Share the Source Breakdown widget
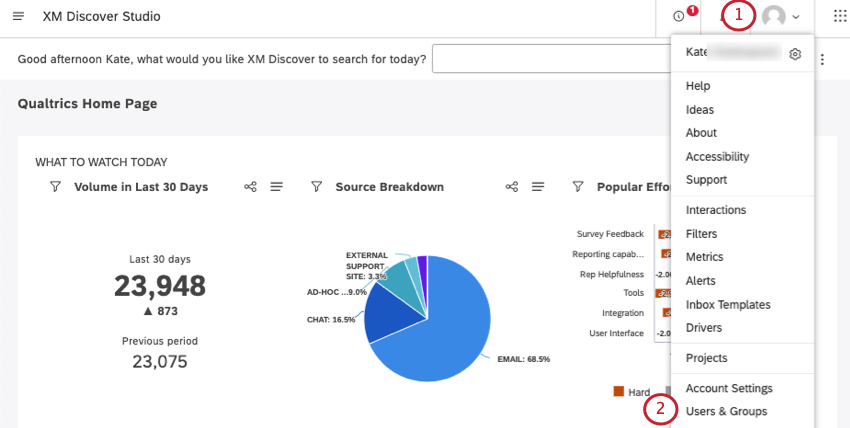 pyautogui.click(x=512, y=187)
